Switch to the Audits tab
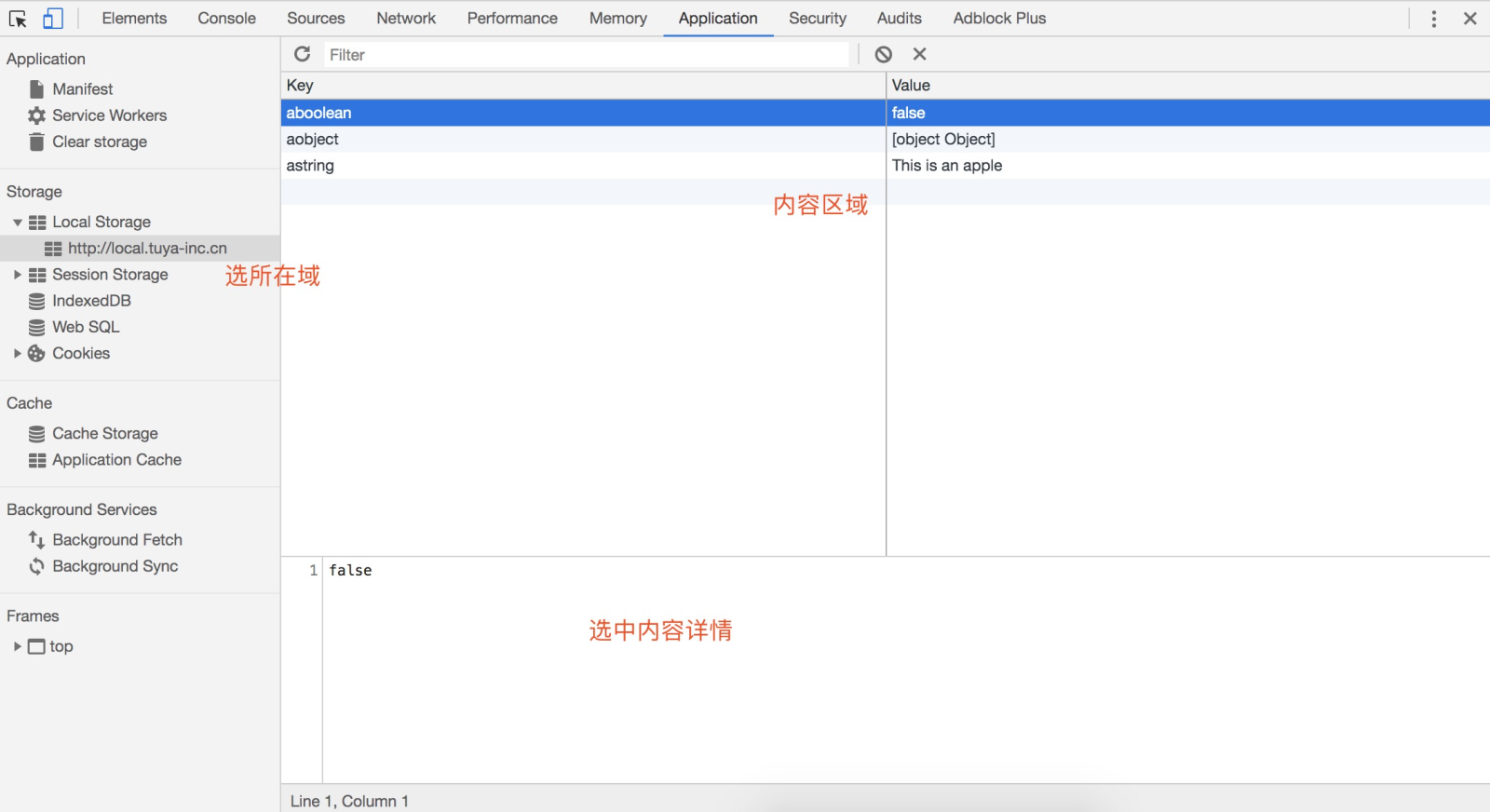Image resolution: width=1490 pixels, height=812 pixels. coord(899,19)
